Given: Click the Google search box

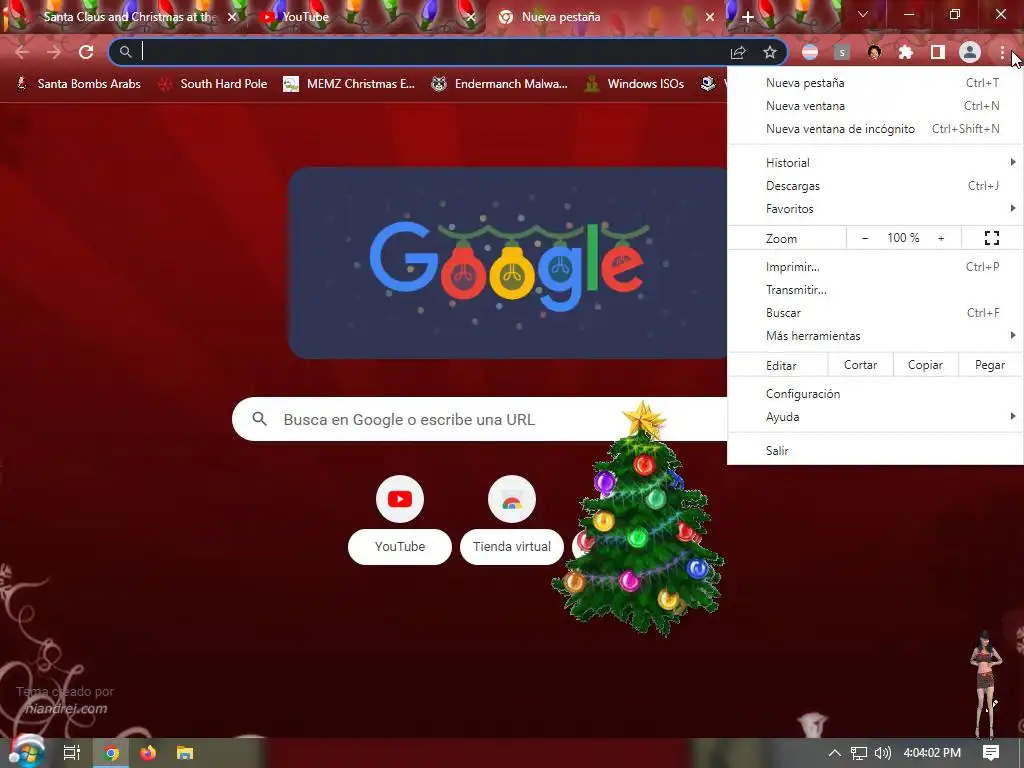Looking at the screenshot, I should (480, 419).
